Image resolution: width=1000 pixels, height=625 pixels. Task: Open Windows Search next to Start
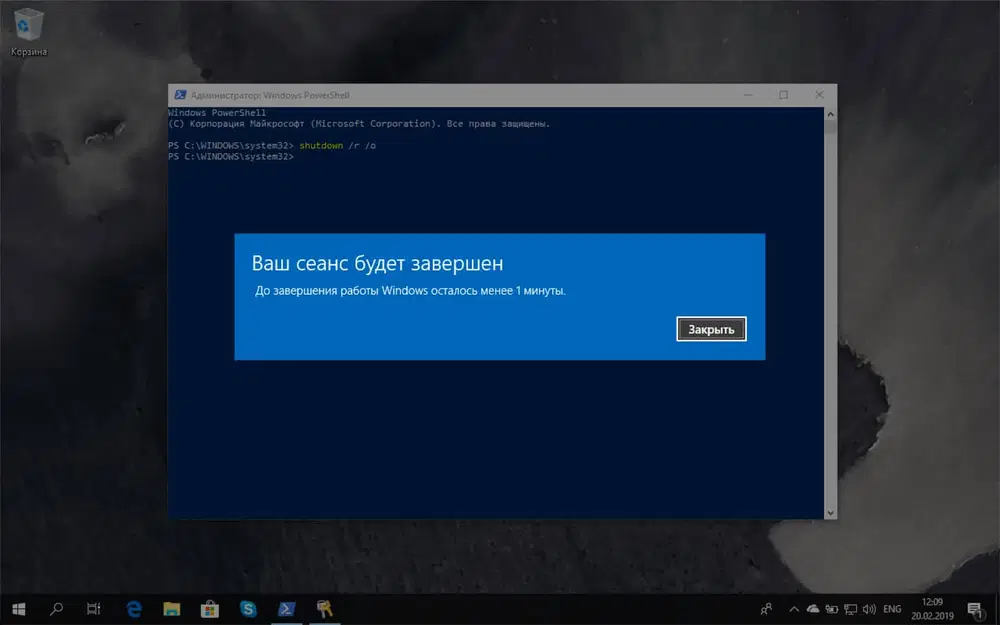coord(57,607)
